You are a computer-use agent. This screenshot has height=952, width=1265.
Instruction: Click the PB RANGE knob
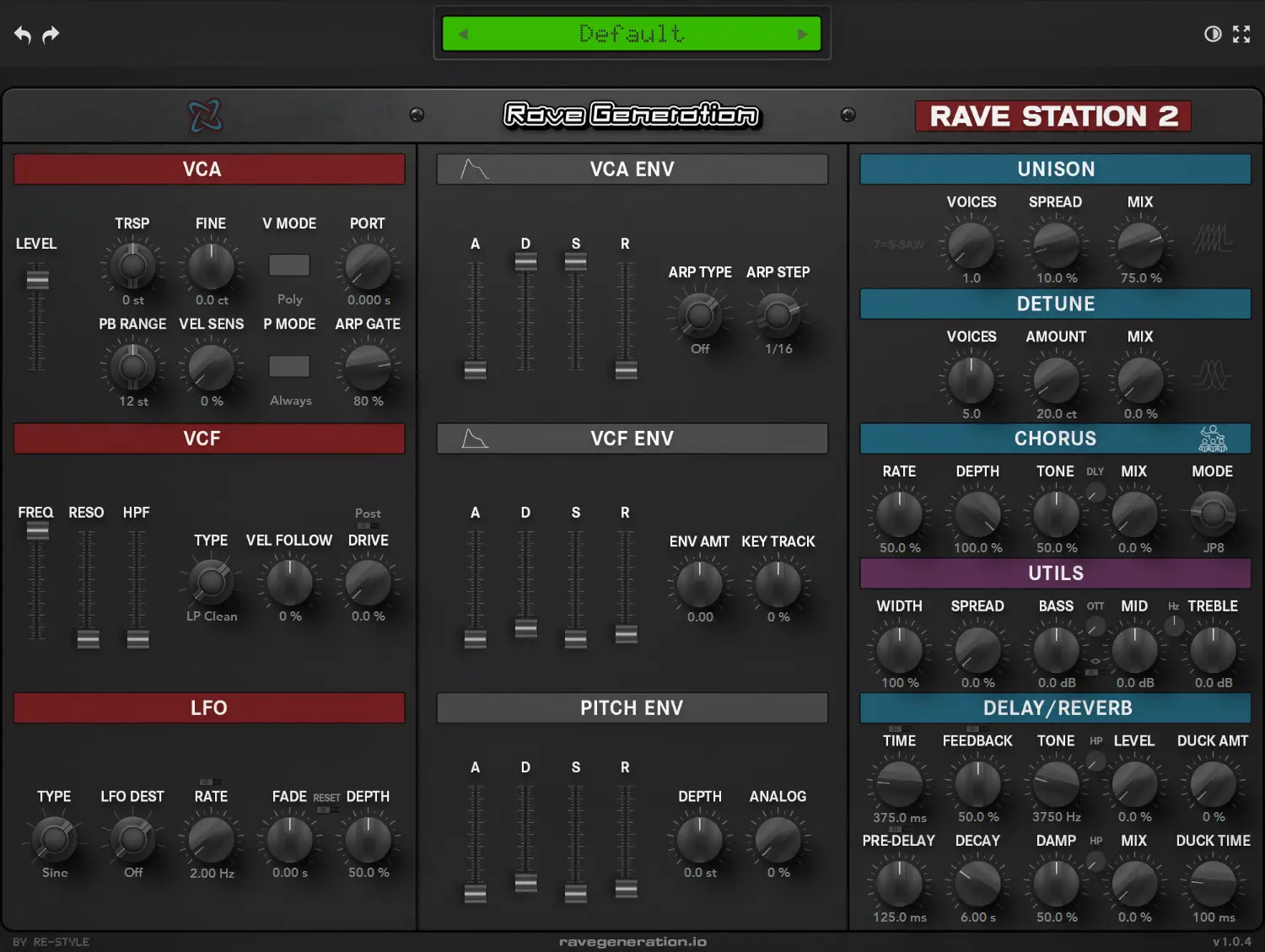tap(132, 366)
